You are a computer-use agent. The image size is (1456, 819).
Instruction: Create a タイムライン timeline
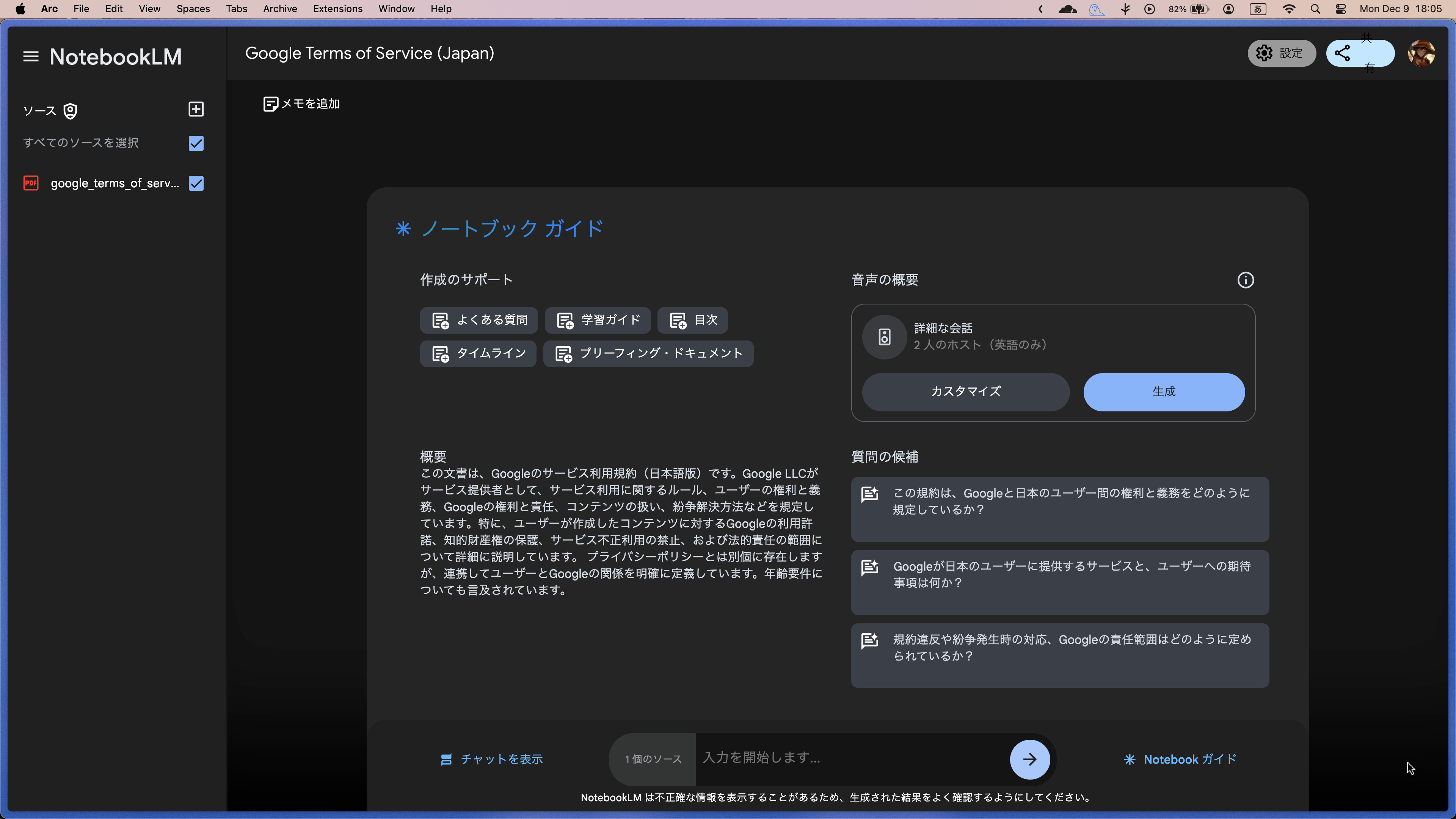click(x=478, y=353)
